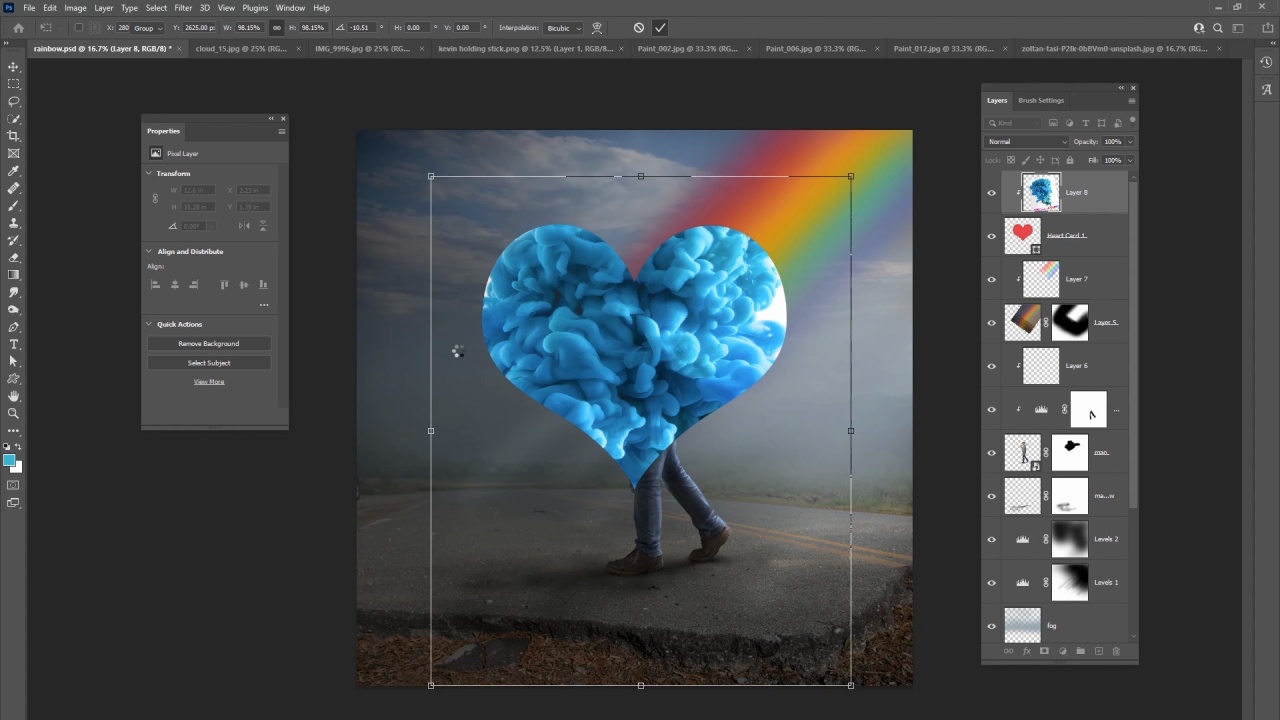Open the Interpolation Bicubic dropdown
Screen dimensions: 1280x720
(x=562, y=28)
